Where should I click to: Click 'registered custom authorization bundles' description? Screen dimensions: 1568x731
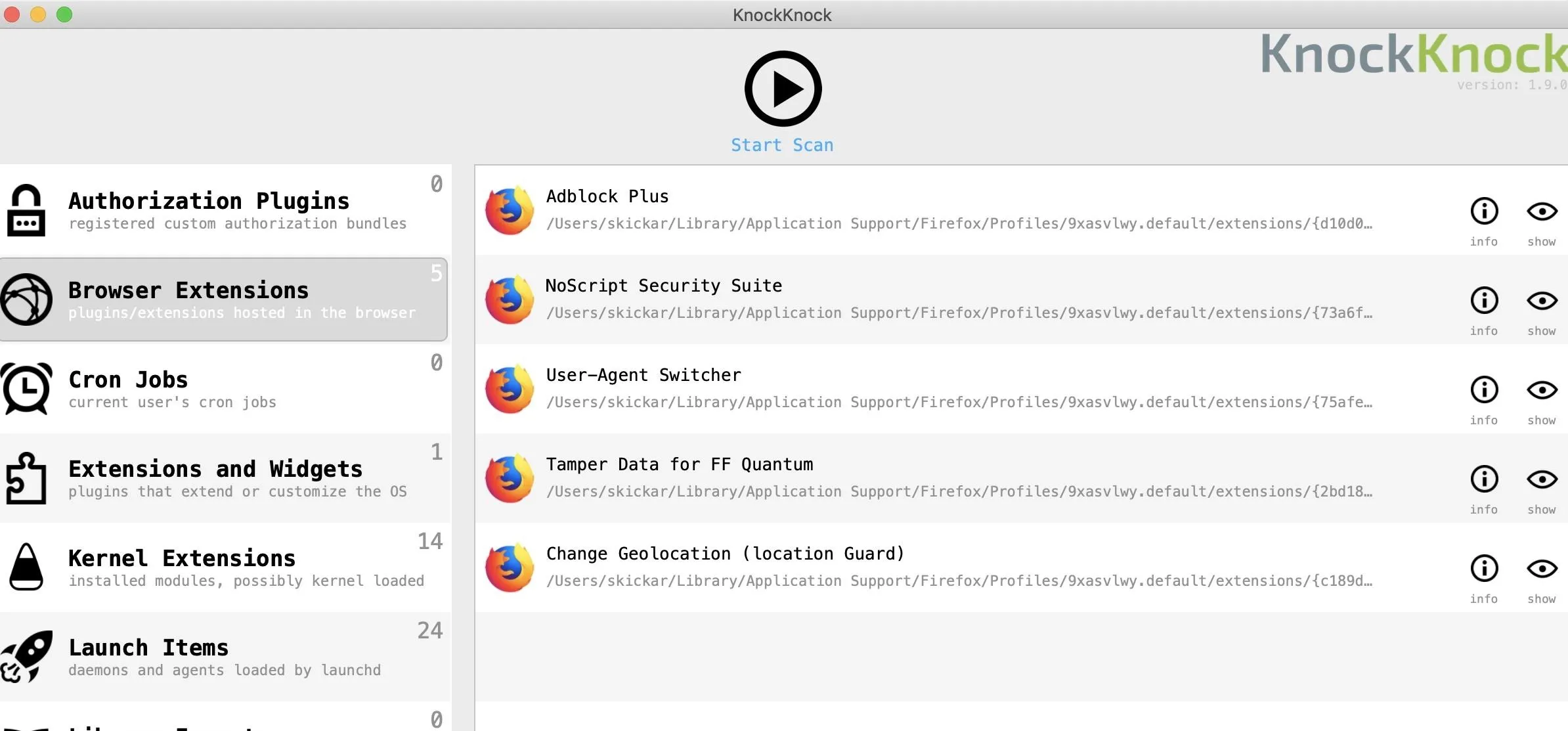tap(238, 224)
